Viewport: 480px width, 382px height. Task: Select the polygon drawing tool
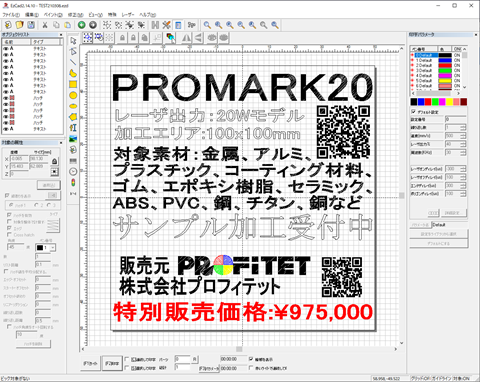coord(73,117)
